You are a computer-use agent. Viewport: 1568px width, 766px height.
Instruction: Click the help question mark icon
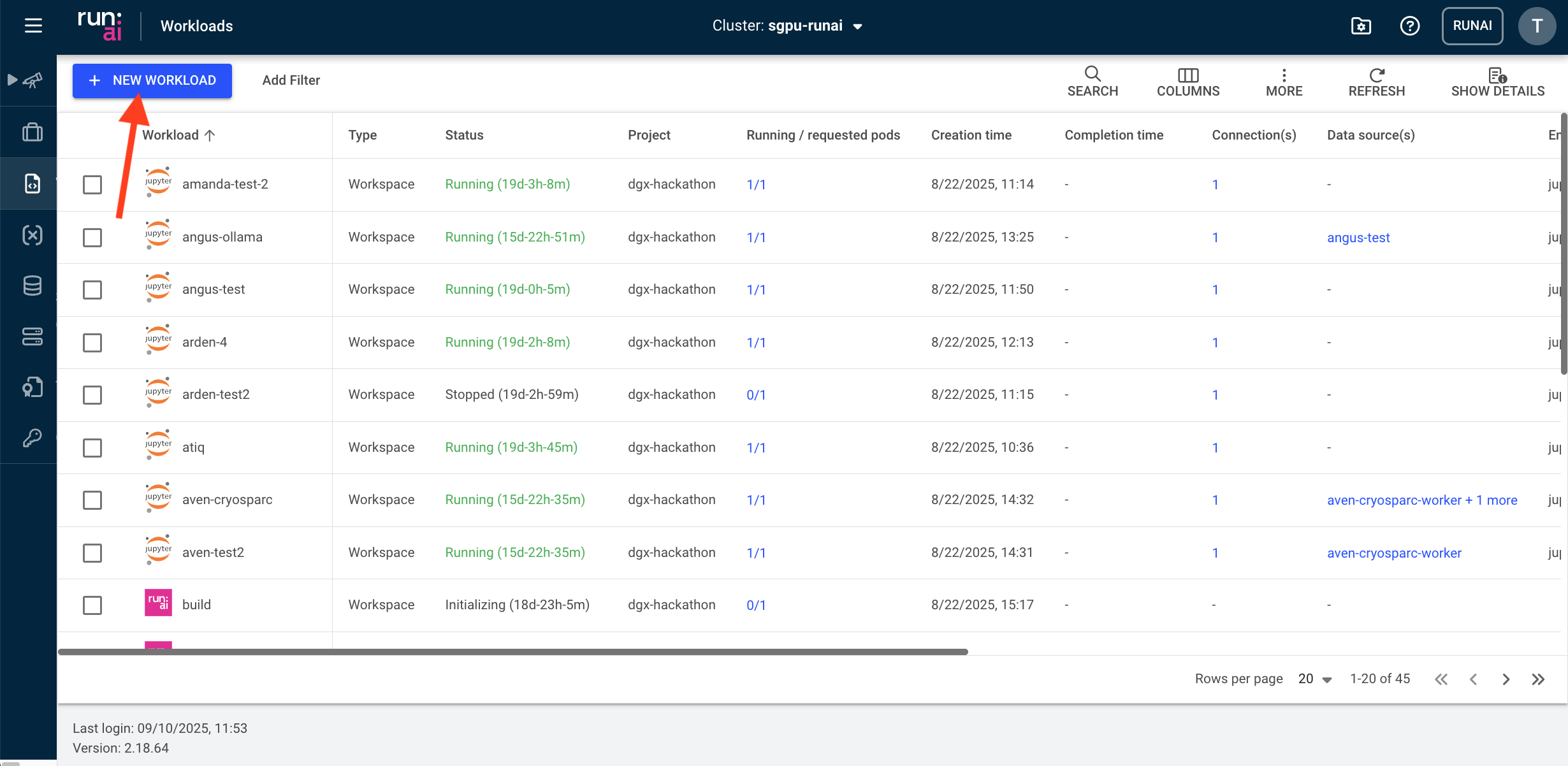click(x=1409, y=25)
